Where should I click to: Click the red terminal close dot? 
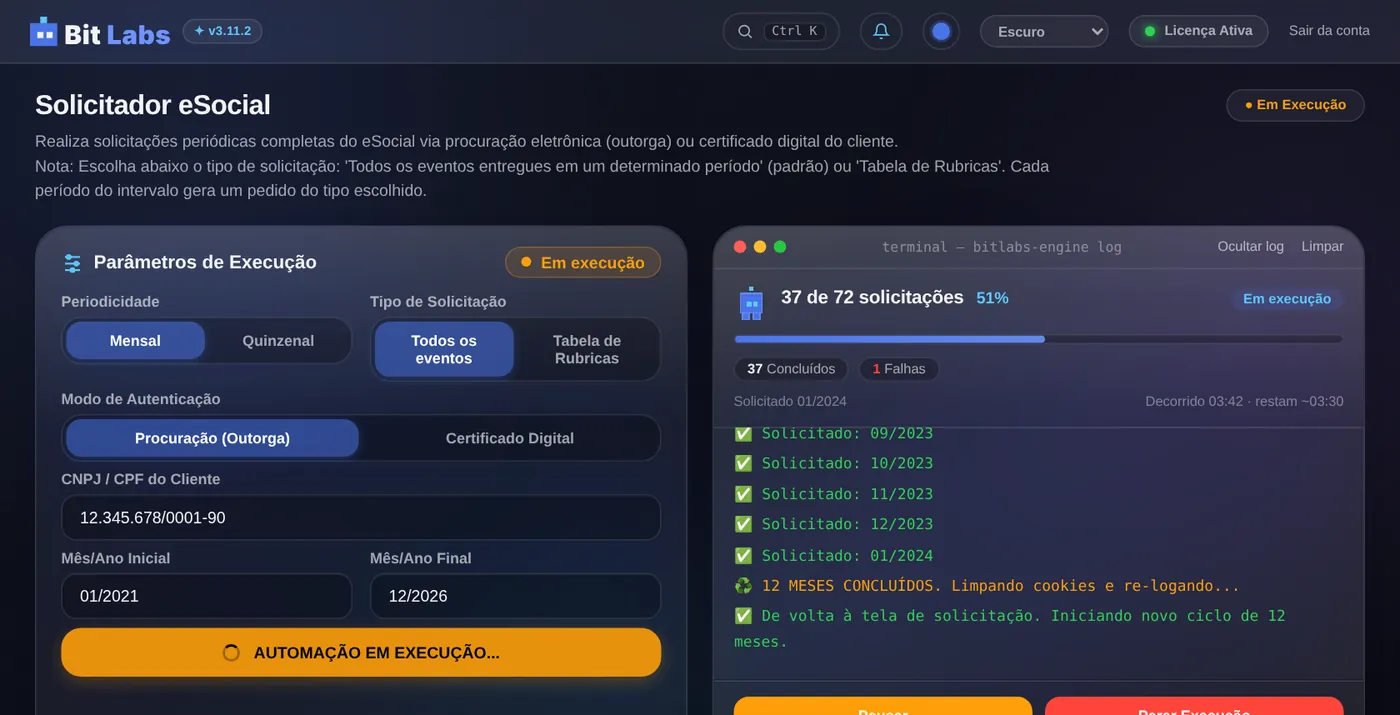(740, 247)
